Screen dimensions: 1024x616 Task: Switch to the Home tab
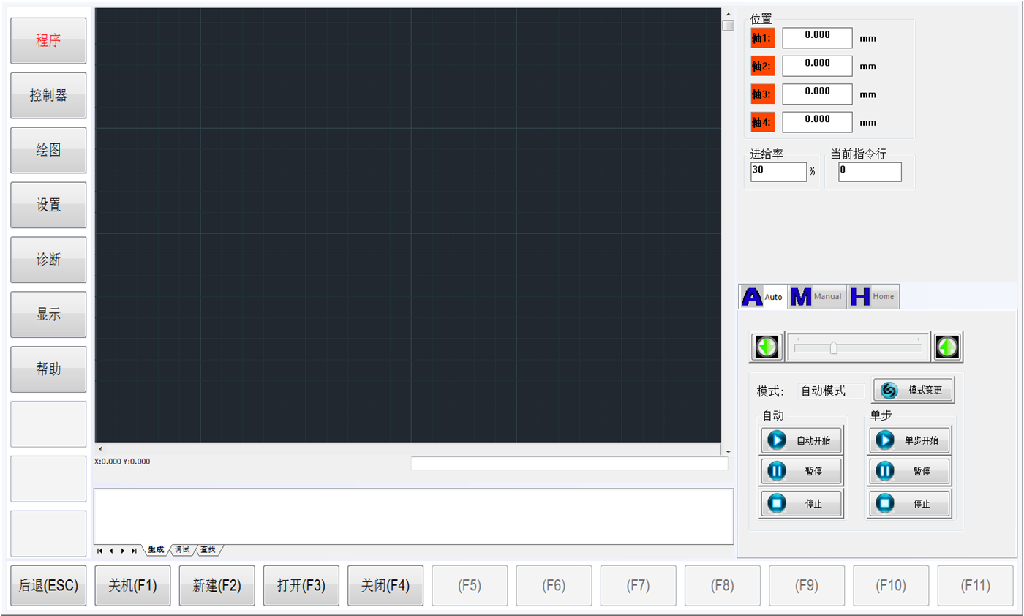(x=873, y=297)
